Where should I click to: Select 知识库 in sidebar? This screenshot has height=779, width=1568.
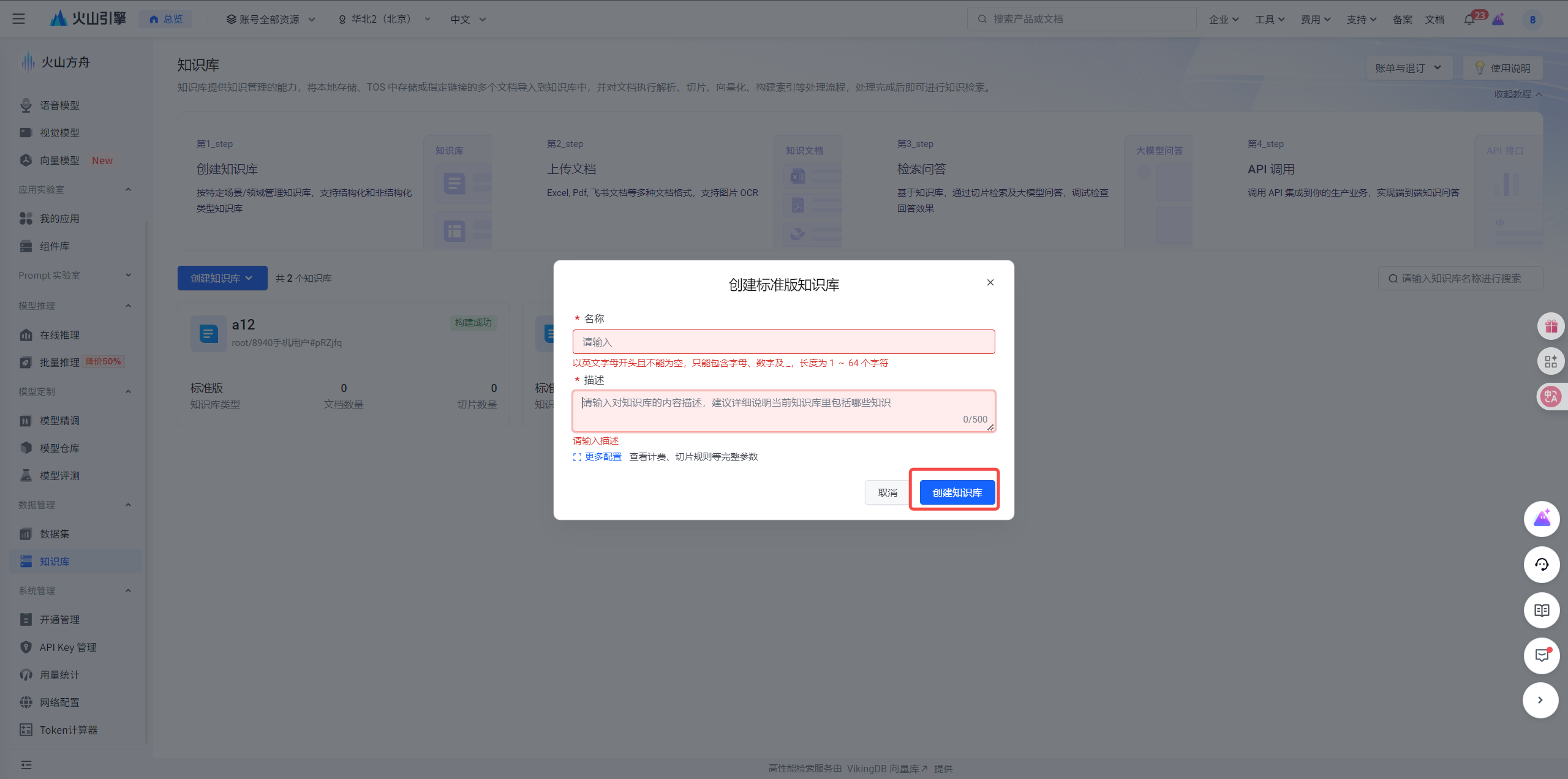[75, 562]
